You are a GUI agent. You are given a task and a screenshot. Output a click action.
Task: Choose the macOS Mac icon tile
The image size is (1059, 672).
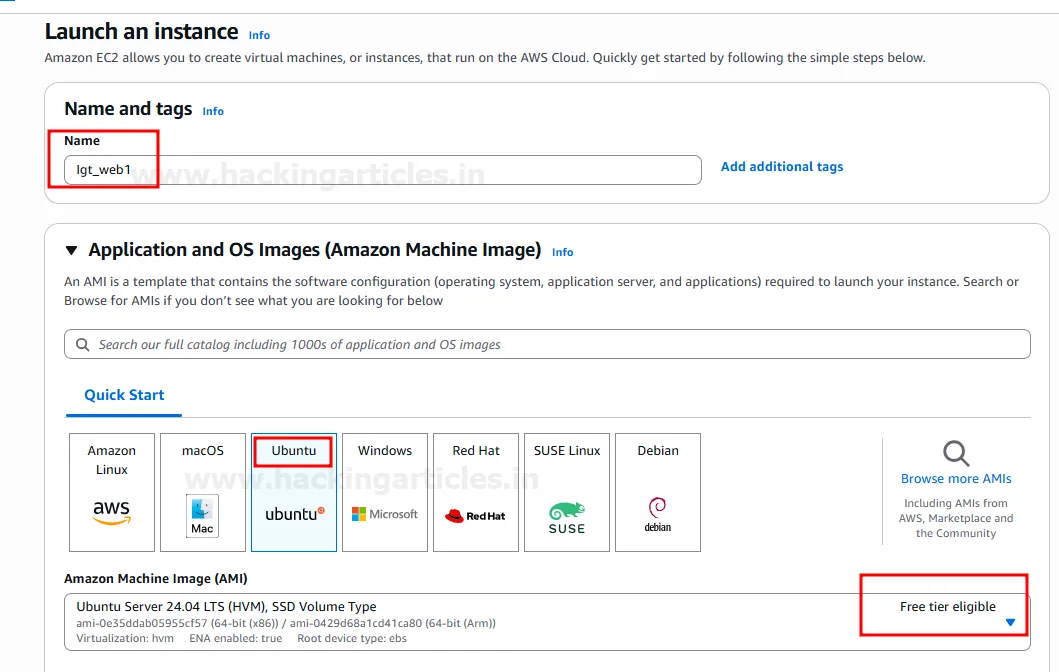(202, 492)
